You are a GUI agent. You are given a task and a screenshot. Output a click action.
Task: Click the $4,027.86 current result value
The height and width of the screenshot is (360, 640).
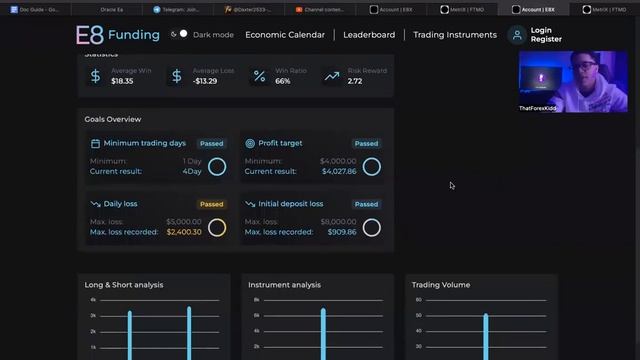coord(339,171)
